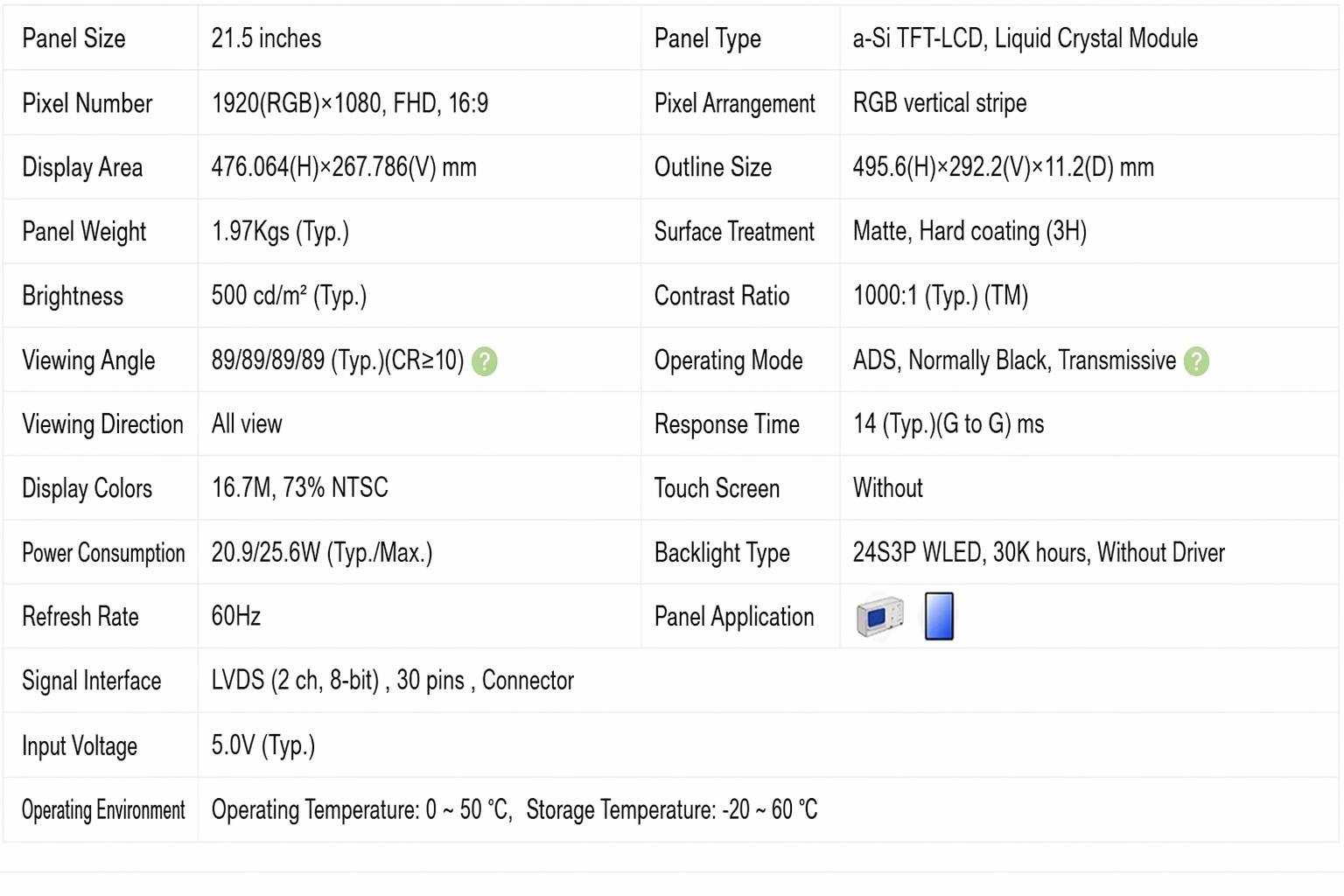Viewport: 1344px width, 896px height.
Task: Select the 14 ms response time text
Action: [x=948, y=424]
